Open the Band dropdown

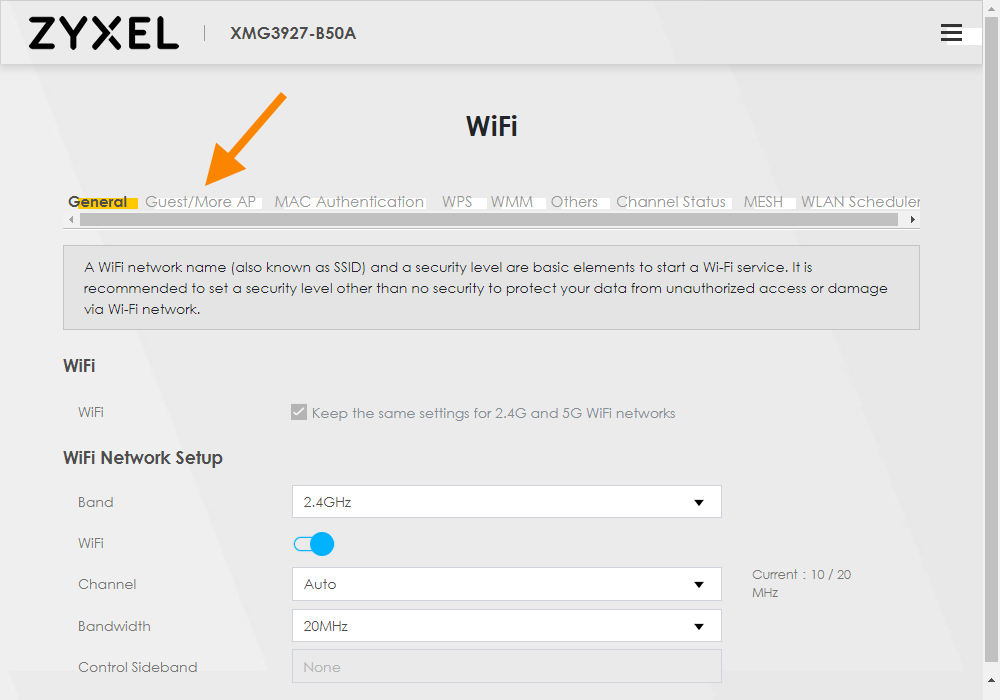tap(506, 502)
